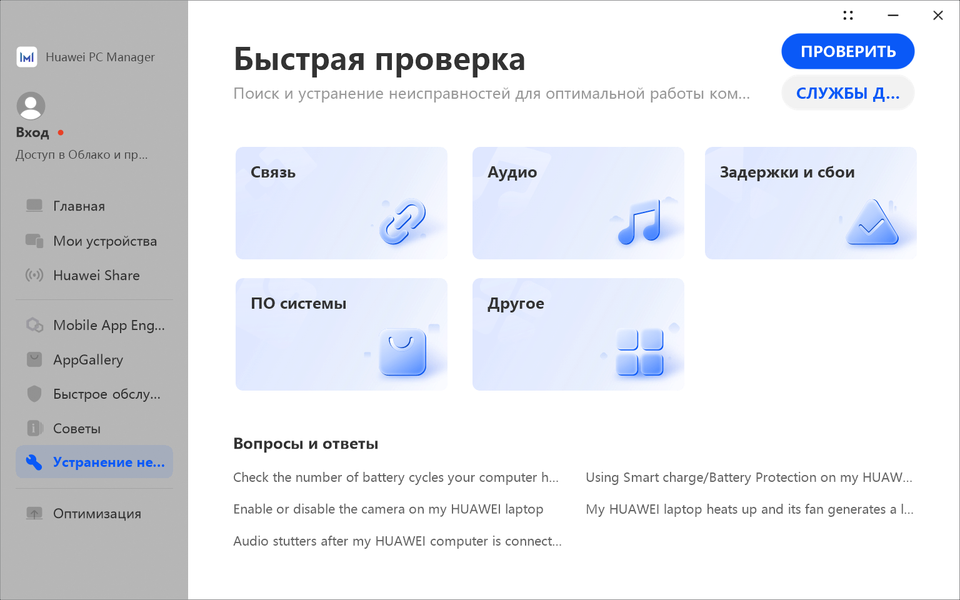The width and height of the screenshot is (960, 600).
Task: Click the user avatar profile icon
Action: [x=31, y=106]
